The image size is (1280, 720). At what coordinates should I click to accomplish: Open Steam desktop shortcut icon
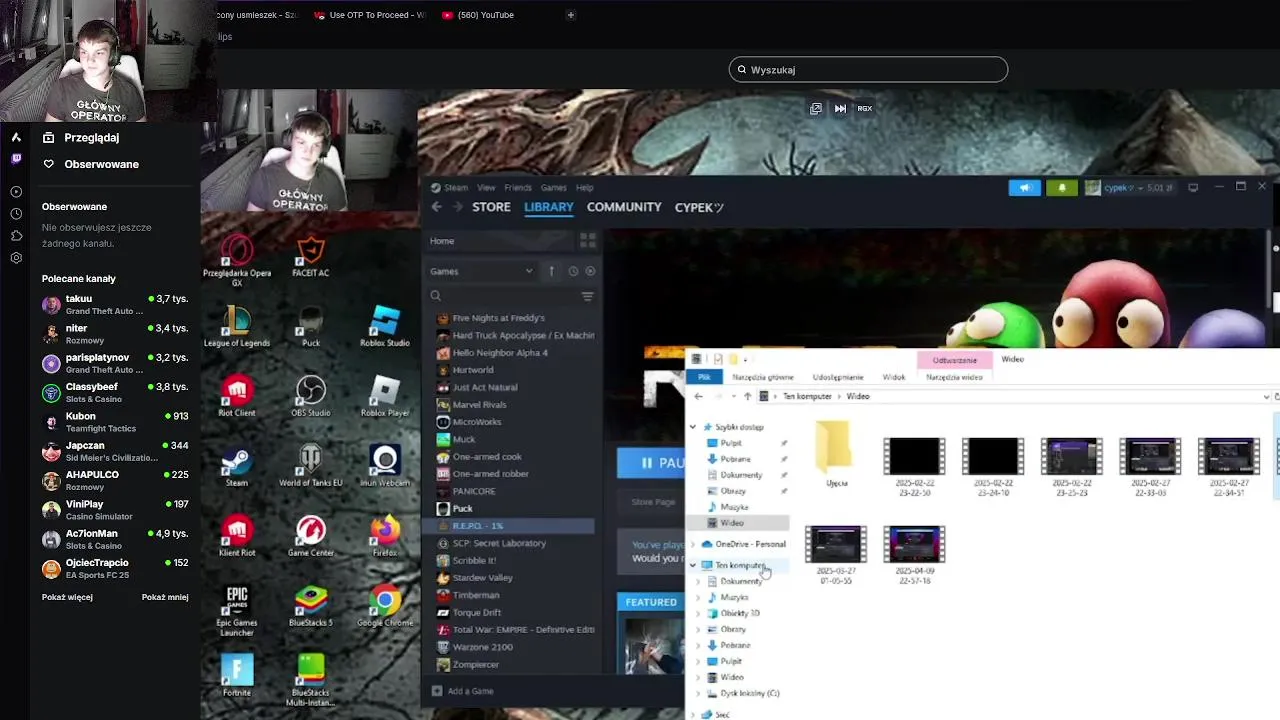point(237,467)
